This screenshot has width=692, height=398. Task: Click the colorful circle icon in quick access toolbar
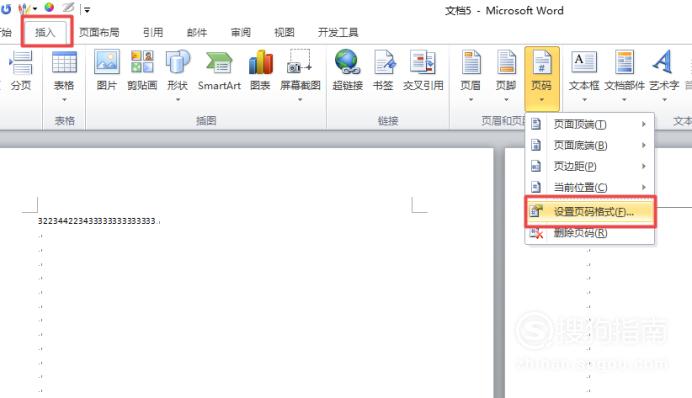click(x=49, y=8)
